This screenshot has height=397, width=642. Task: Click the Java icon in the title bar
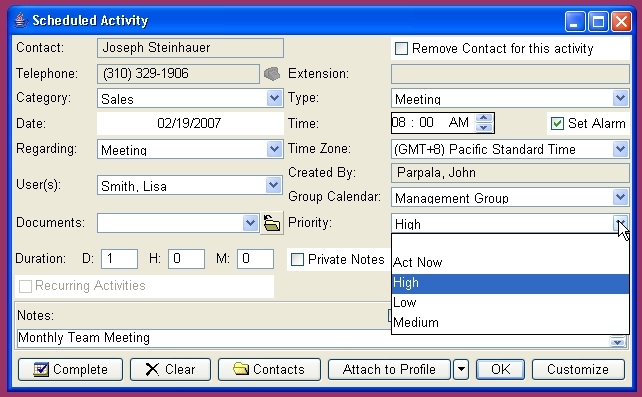click(x=20, y=20)
